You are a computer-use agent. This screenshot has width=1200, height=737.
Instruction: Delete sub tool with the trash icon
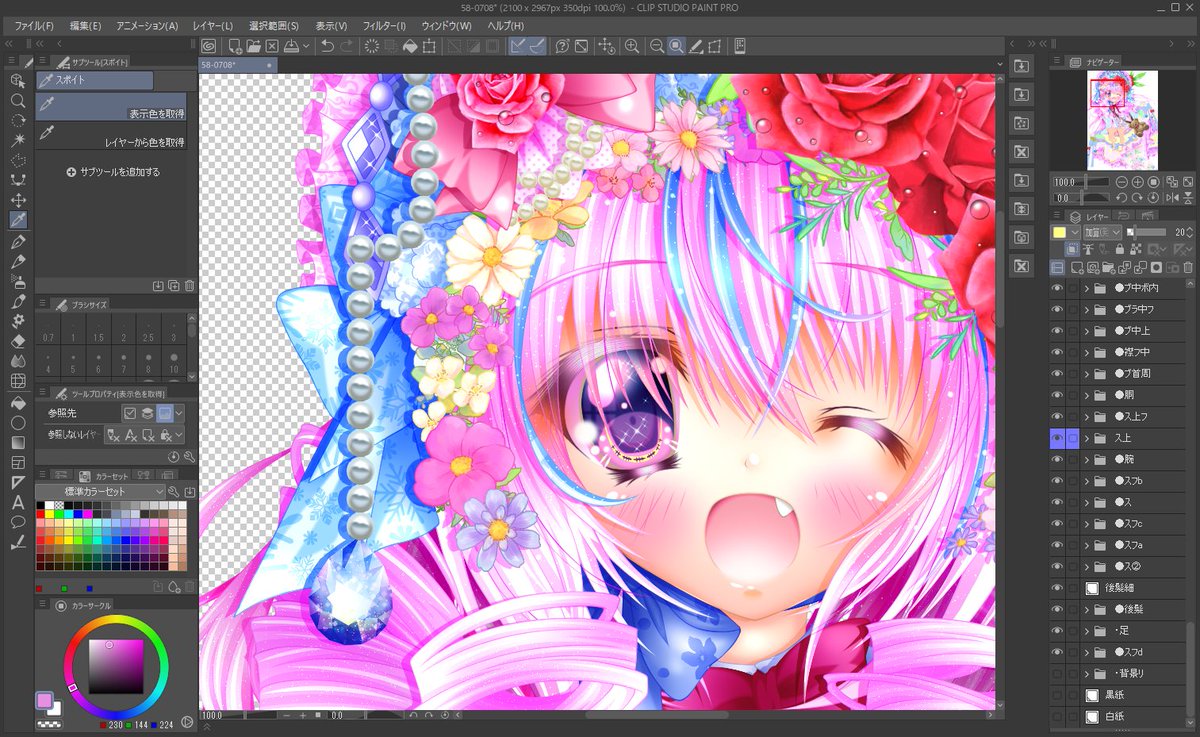(x=189, y=285)
